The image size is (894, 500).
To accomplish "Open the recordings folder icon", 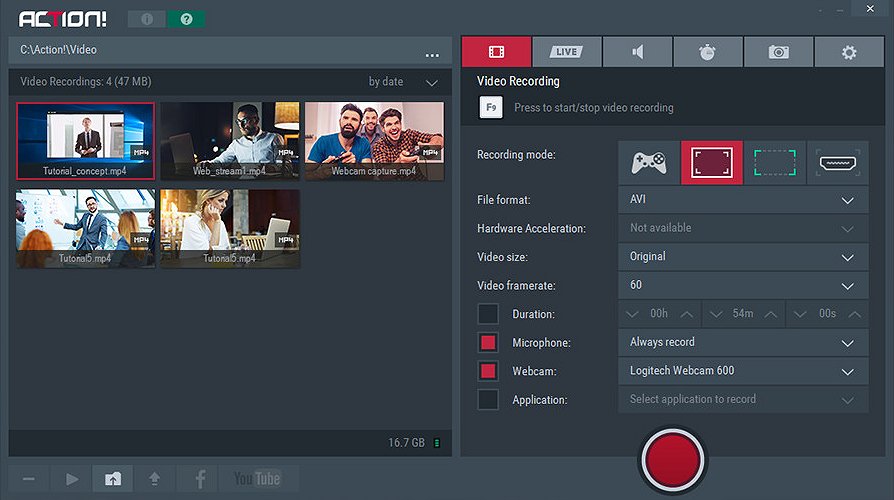I will pos(113,479).
